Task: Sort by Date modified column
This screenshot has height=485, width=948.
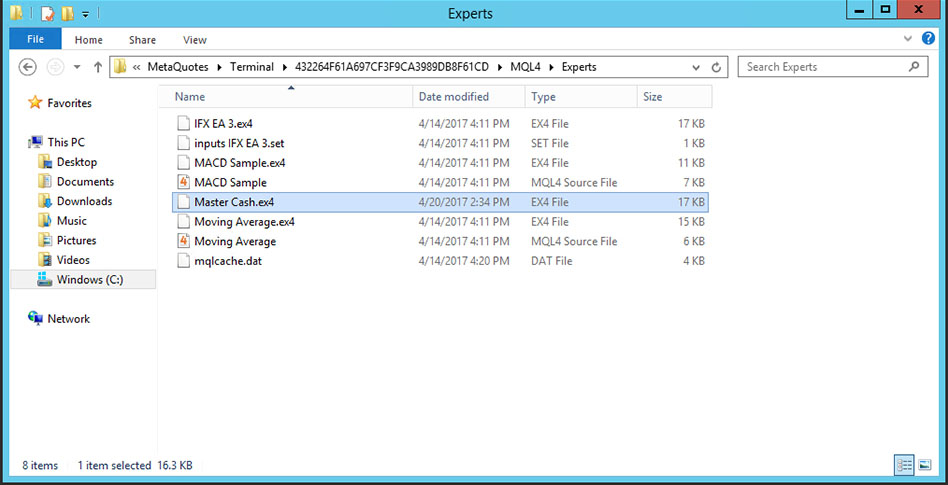Action: click(x=469, y=97)
